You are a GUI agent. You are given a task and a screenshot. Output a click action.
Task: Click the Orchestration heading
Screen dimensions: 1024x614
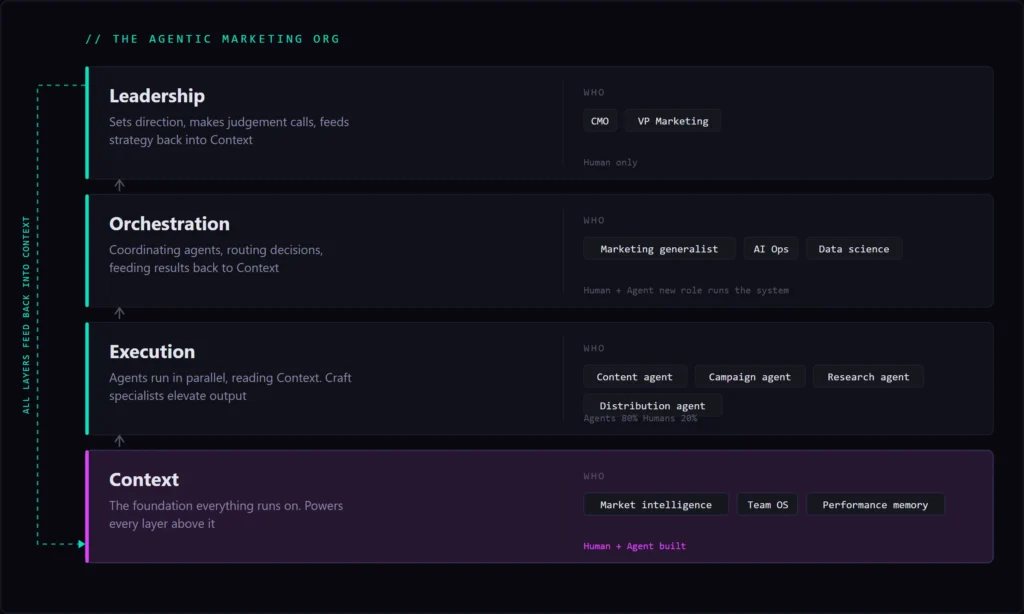pyautogui.click(x=169, y=224)
